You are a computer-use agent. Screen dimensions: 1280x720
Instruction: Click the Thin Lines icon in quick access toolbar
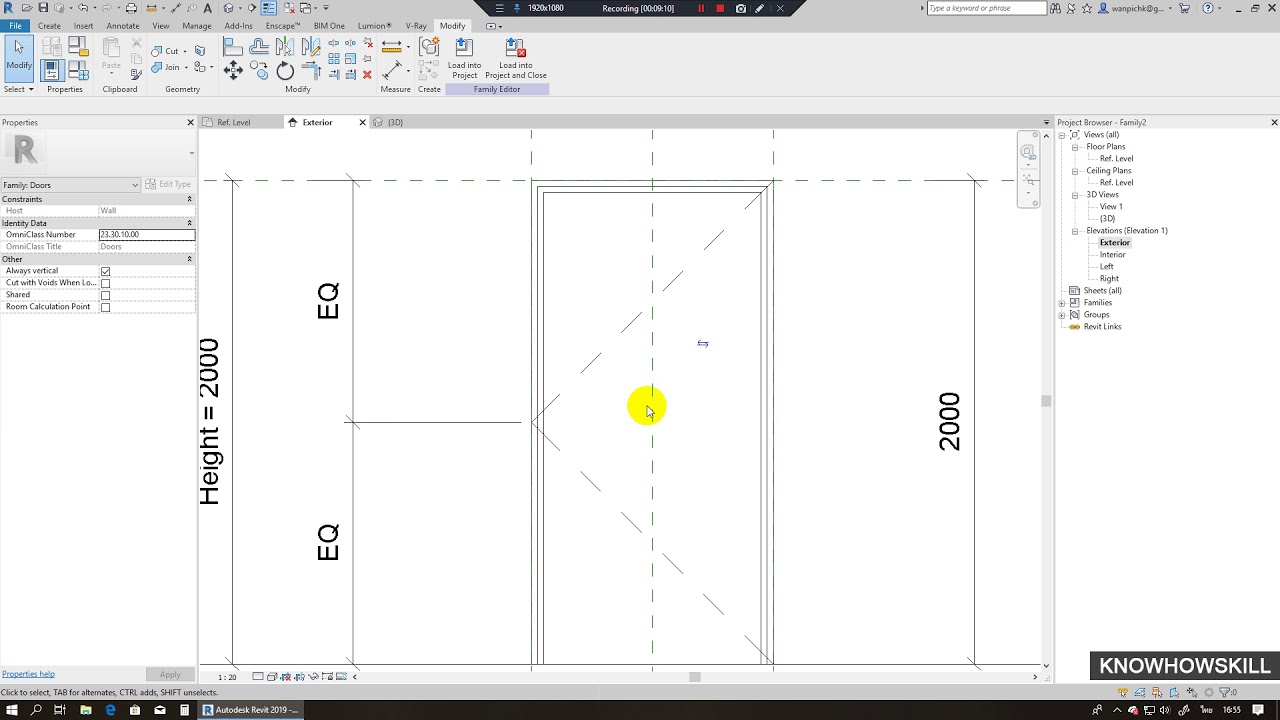point(269,8)
